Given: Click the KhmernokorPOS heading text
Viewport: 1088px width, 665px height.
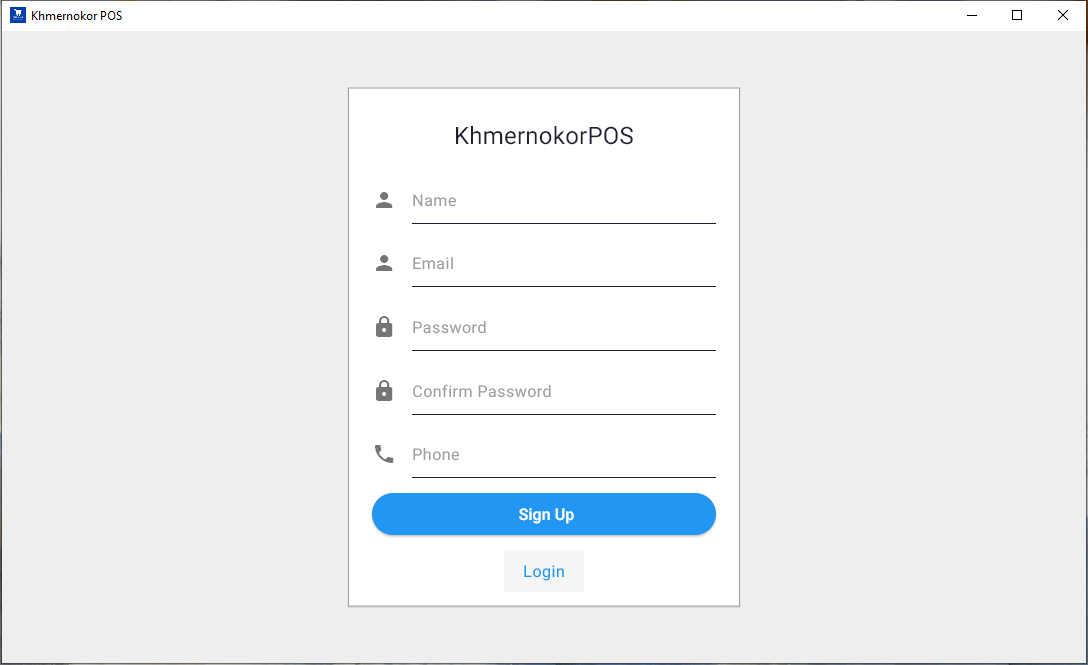Looking at the screenshot, I should point(544,136).
